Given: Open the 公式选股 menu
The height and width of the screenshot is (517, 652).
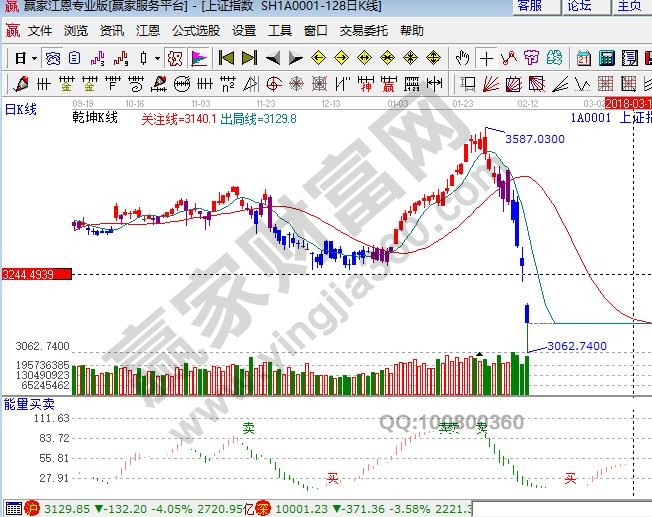Looking at the screenshot, I should click(x=195, y=31).
